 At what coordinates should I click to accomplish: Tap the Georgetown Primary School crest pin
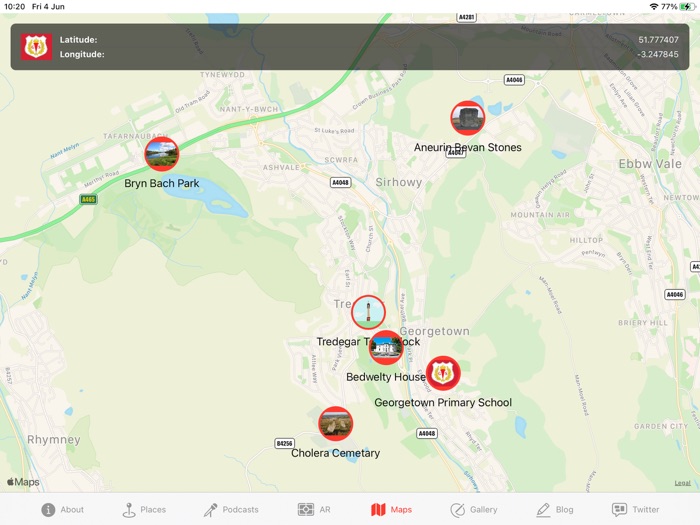tap(443, 373)
